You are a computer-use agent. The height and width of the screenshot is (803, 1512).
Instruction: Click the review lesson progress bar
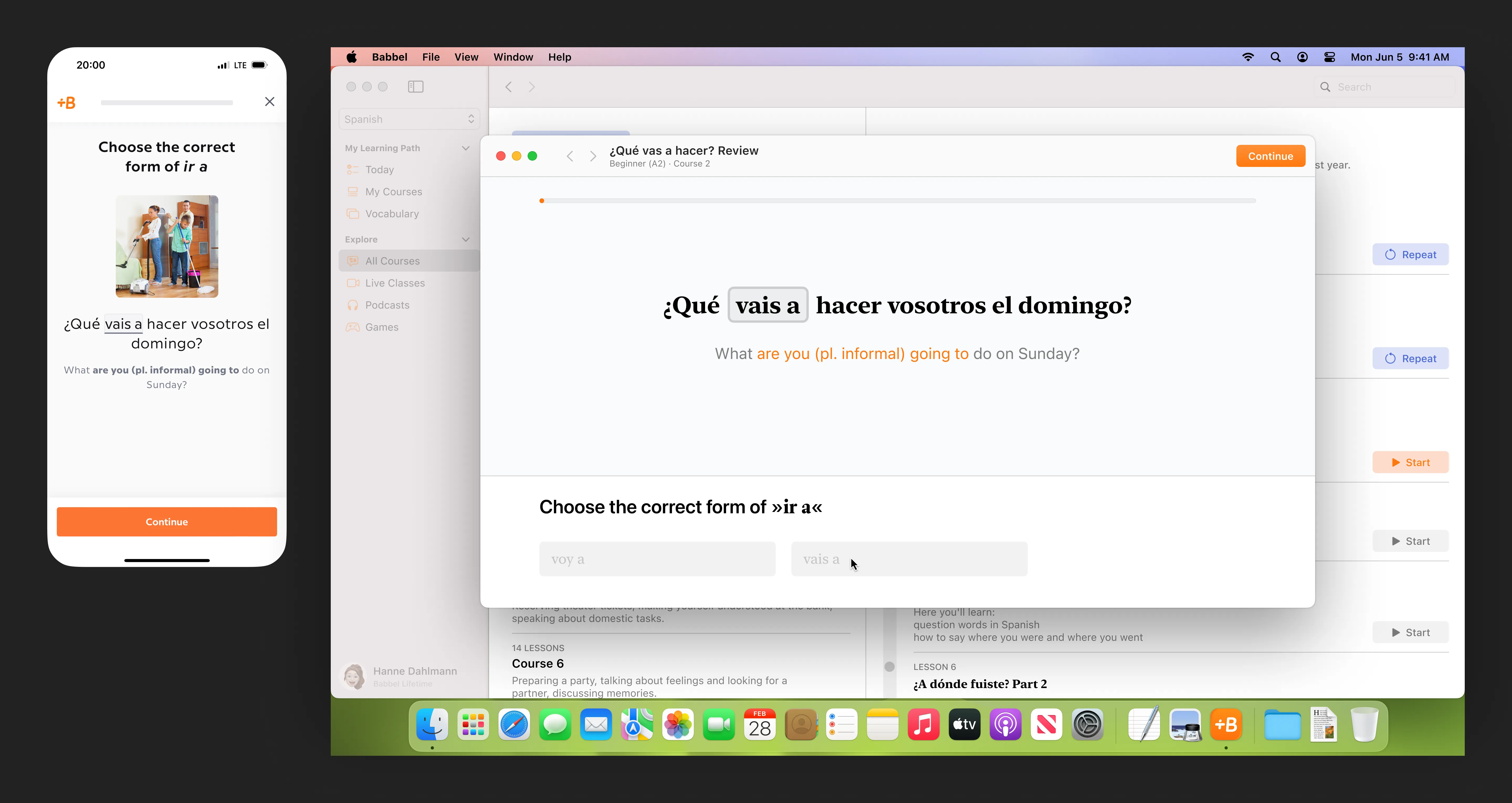point(897,201)
